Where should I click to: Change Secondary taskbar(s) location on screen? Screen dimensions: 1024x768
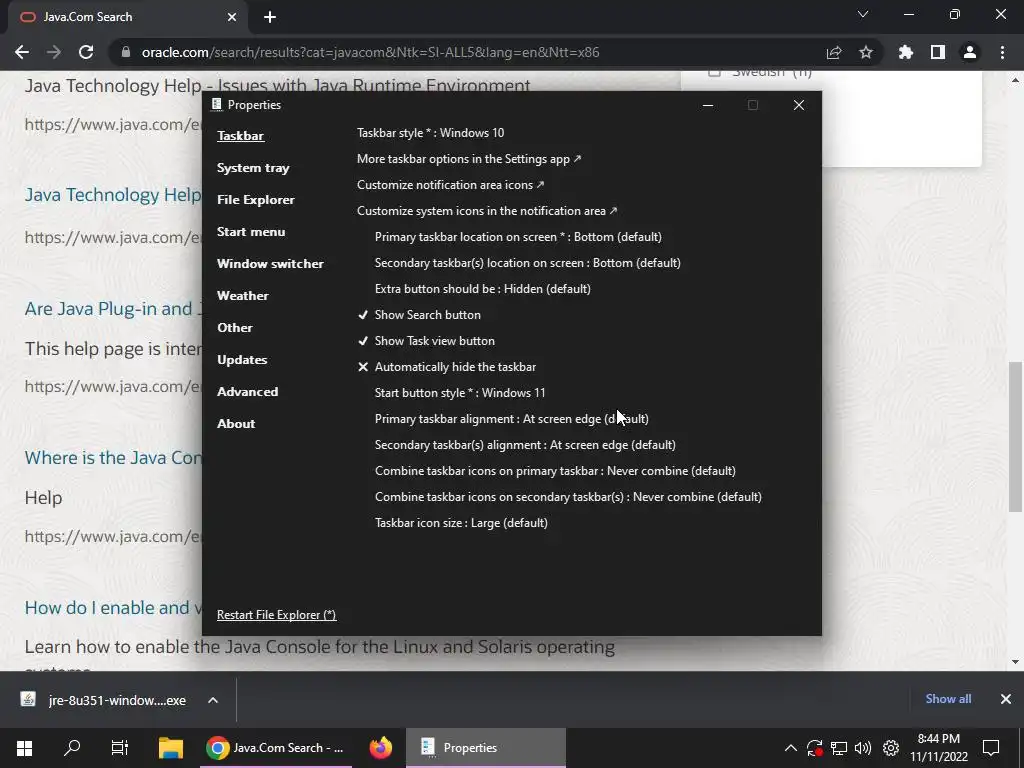[528, 263]
